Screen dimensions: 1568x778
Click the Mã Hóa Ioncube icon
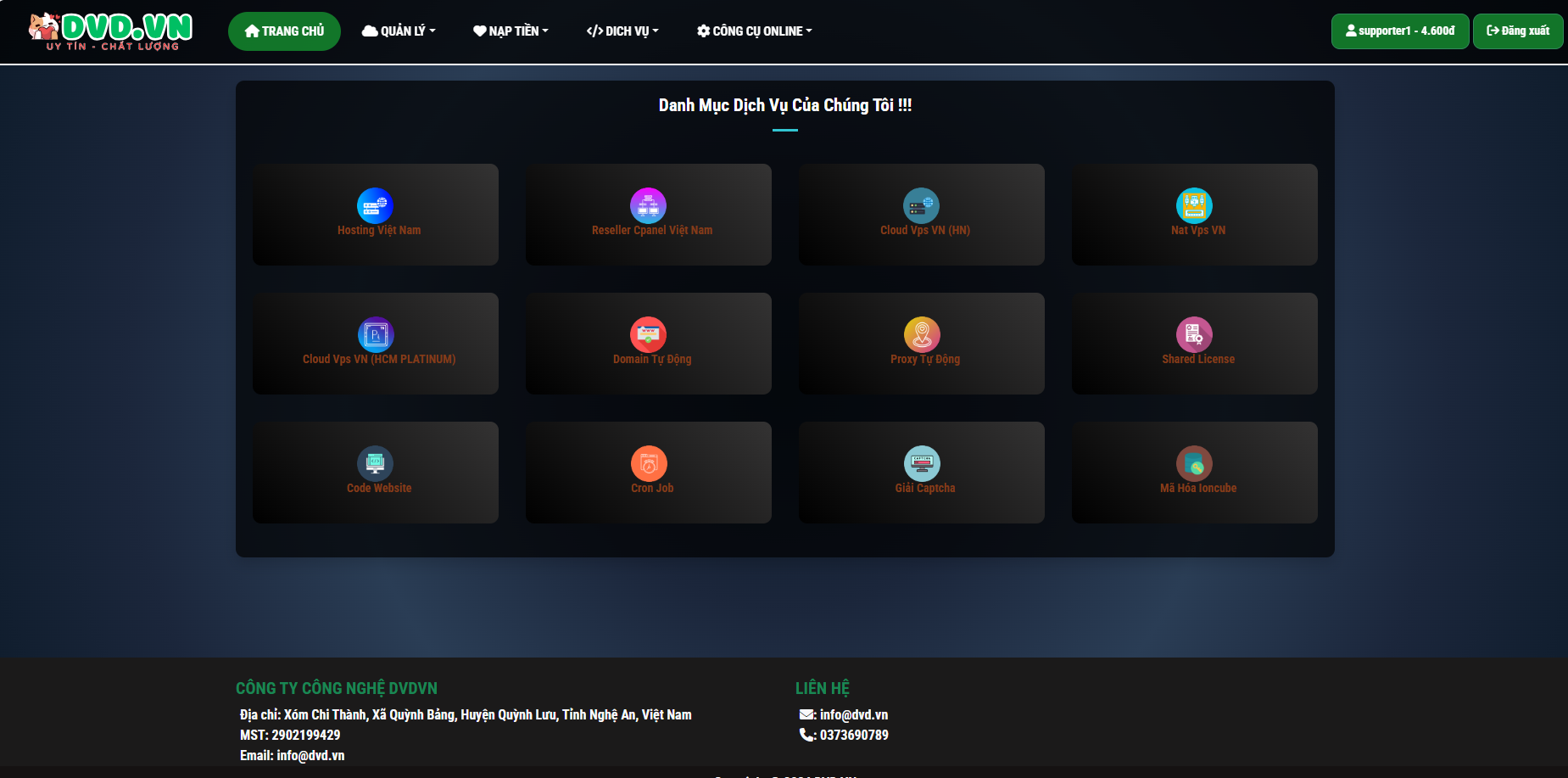coord(1194,463)
